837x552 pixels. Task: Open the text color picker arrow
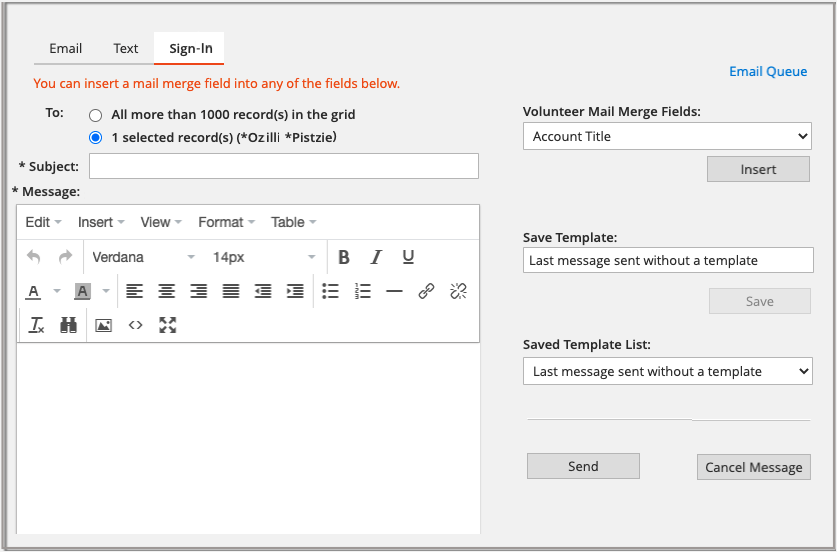(x=57, y=292)
